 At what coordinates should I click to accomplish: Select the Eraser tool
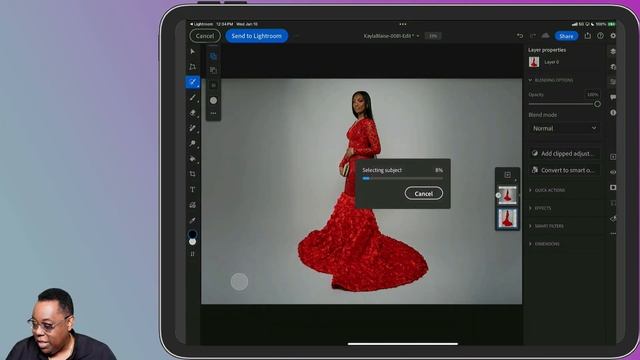point(193,113)
